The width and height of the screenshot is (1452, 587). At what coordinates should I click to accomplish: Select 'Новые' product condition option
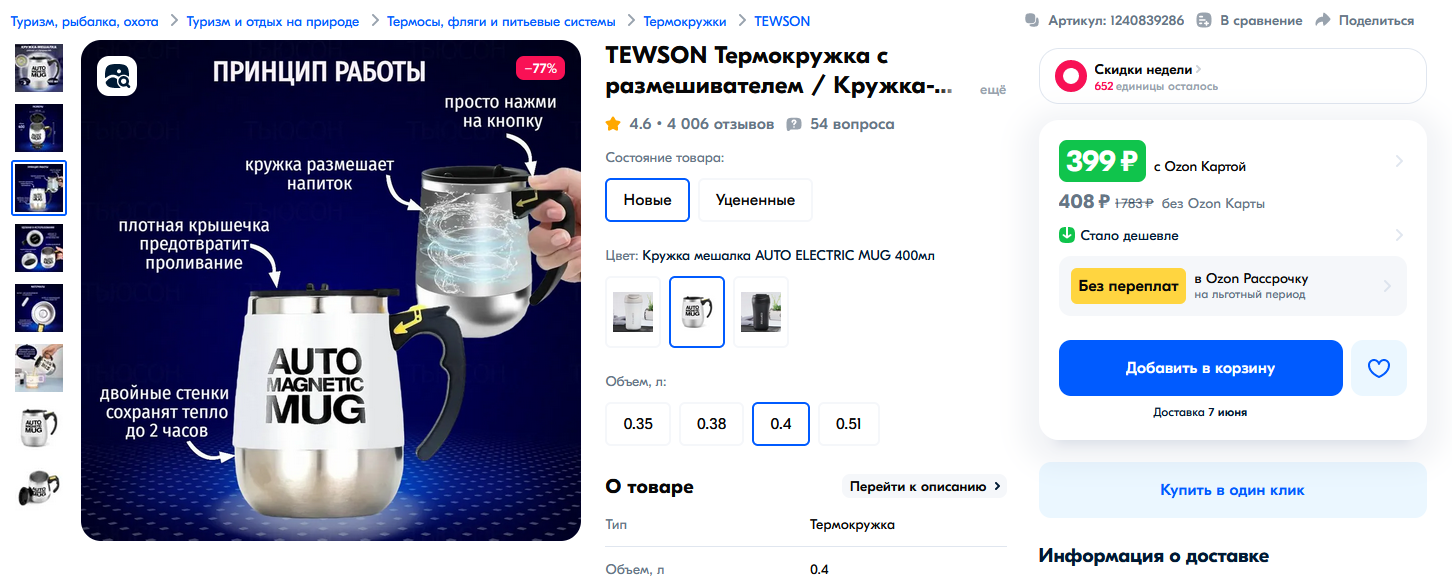click(648, 200)
